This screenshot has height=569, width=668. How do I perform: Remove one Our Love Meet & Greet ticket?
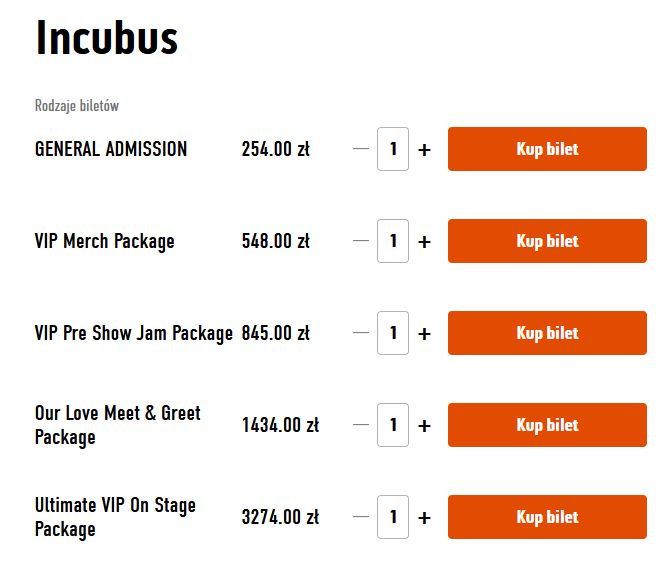361,425
